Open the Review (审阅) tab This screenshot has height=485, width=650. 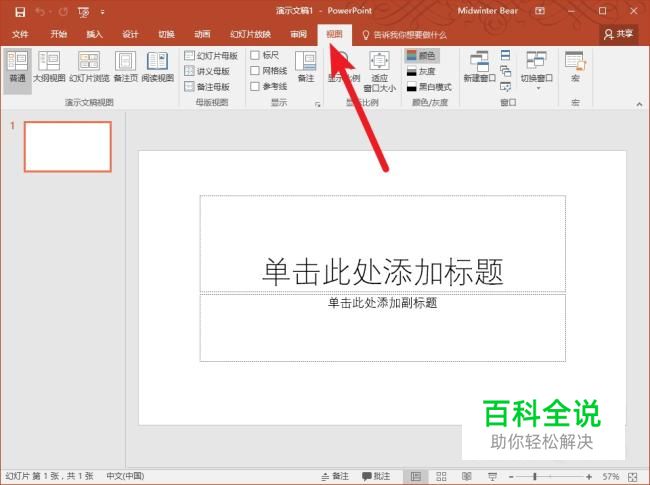click(298, 34)
